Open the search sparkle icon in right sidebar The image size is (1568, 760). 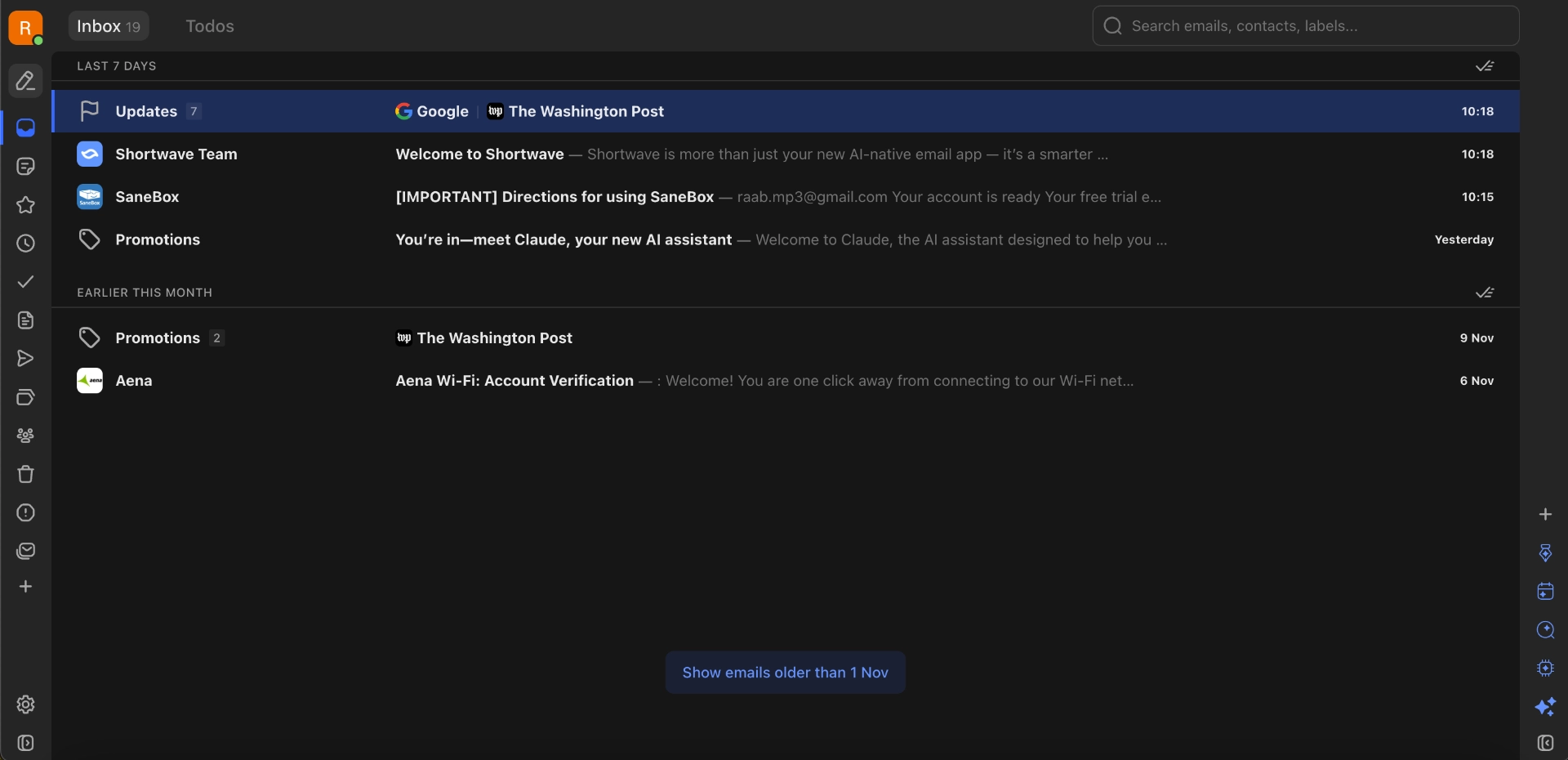[x=1545, y=629]
